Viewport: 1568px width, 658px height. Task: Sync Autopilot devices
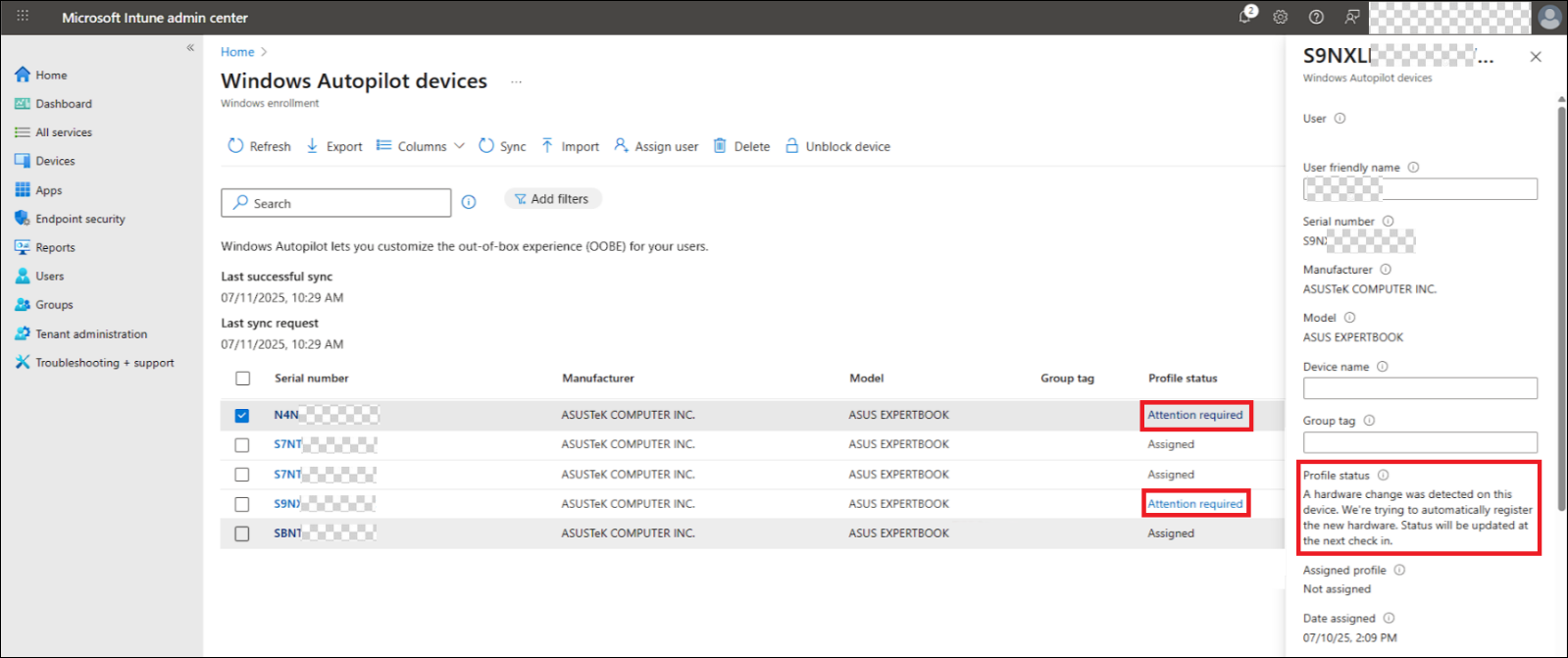point(502,146)
